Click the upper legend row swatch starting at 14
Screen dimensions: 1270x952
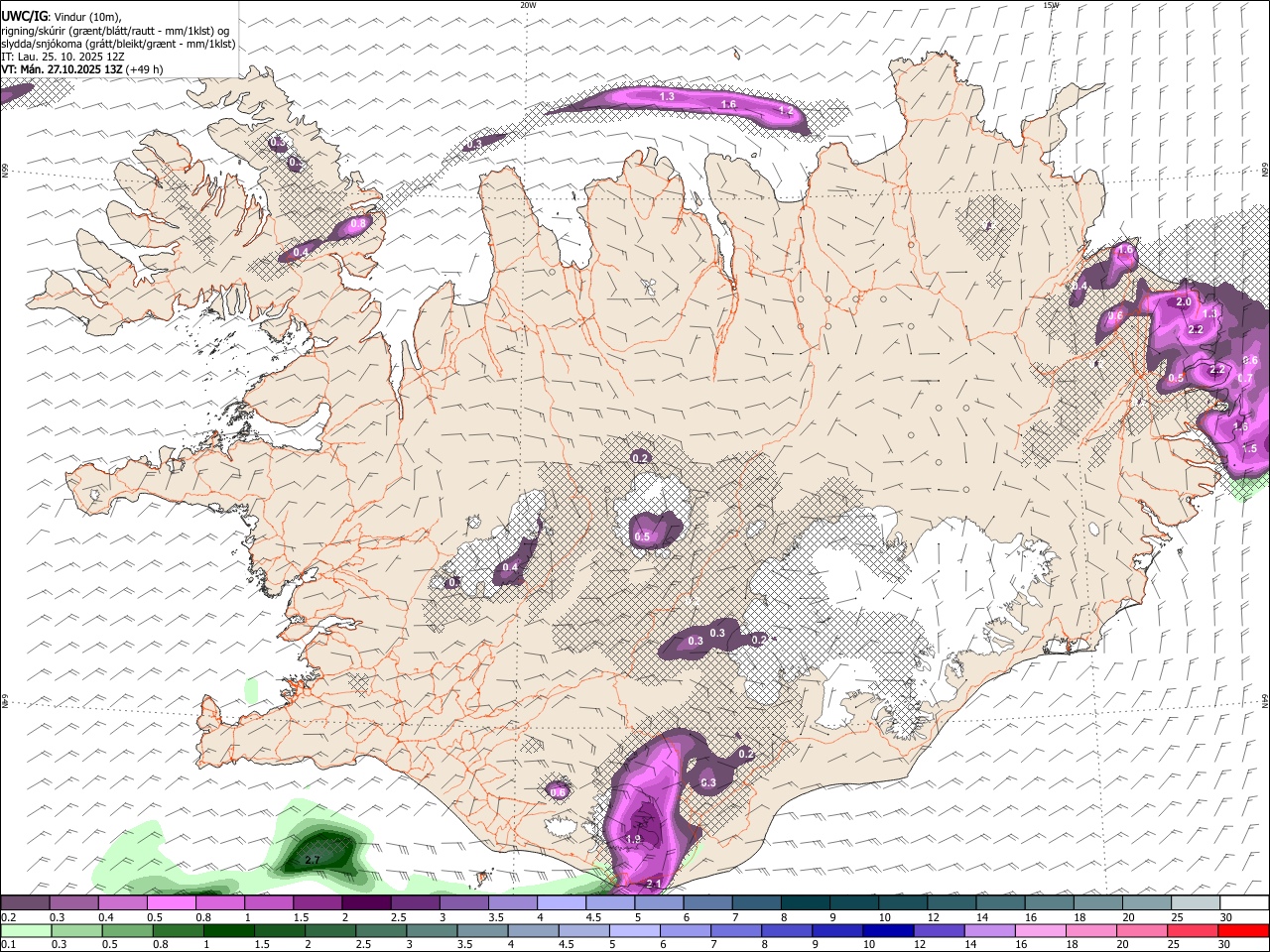pos(1000,902)
